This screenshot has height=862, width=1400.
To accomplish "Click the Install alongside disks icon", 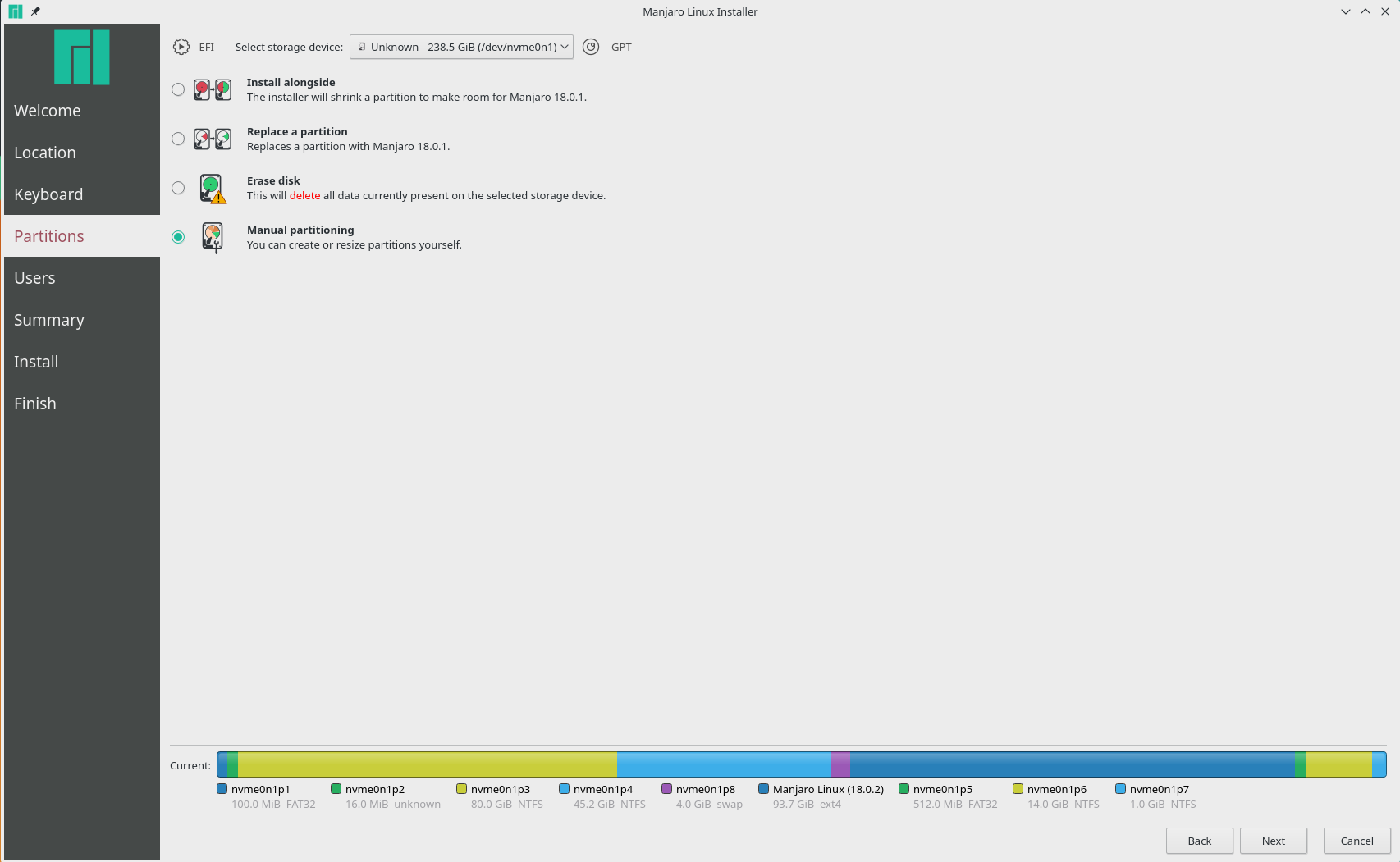I will tap(213, 89).
